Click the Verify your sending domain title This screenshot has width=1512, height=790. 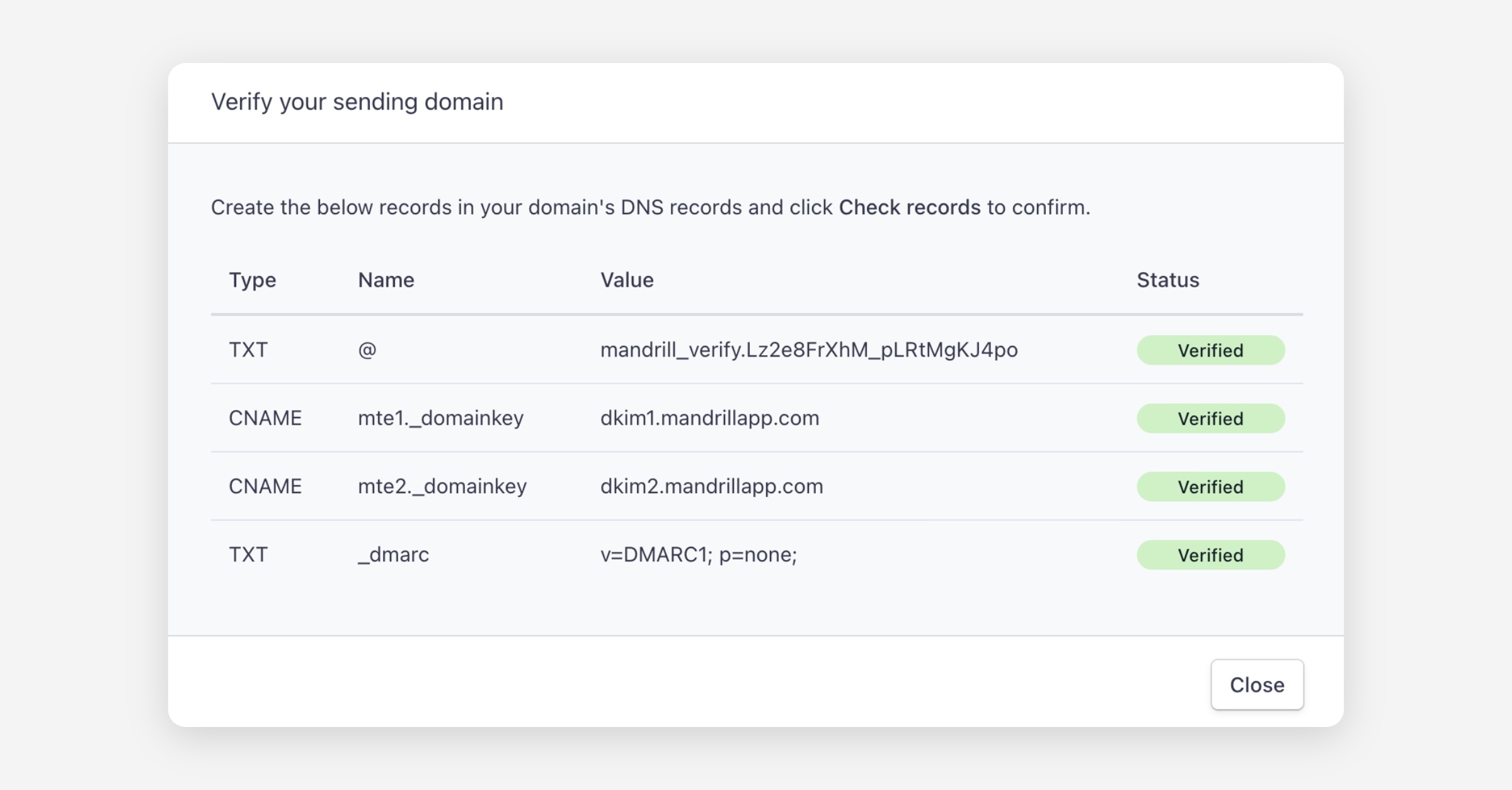[x=357, y=102]
